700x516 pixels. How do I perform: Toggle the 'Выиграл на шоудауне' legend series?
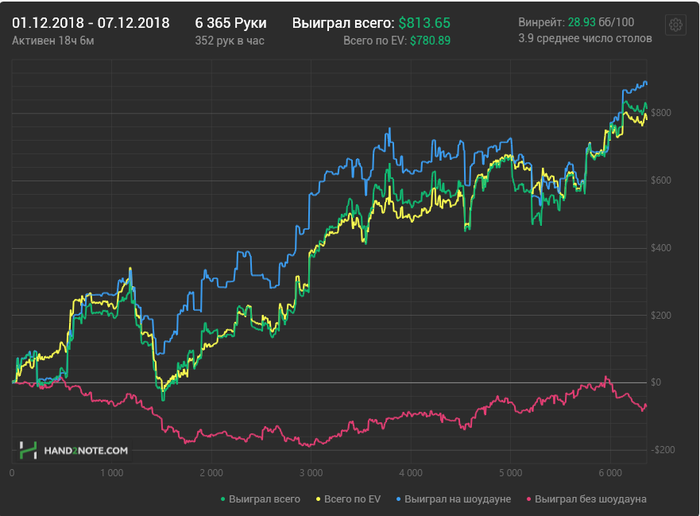pos(454,499)
